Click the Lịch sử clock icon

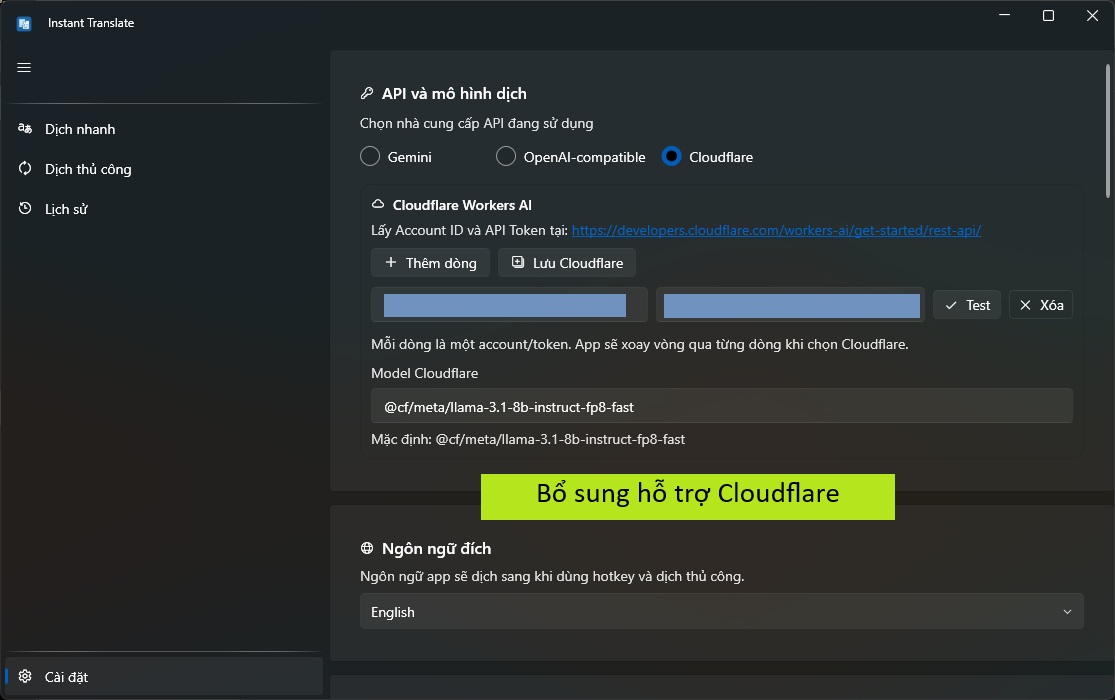(25, 208)
